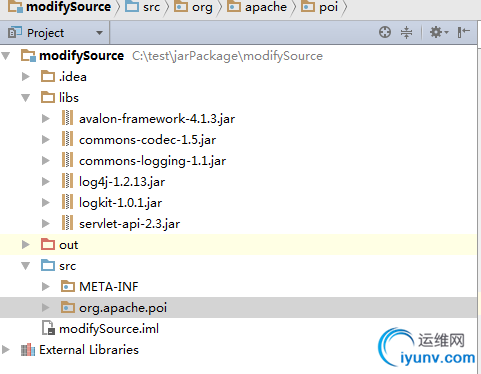Click the servlet-api jar archive icon

tap(67, 223)
